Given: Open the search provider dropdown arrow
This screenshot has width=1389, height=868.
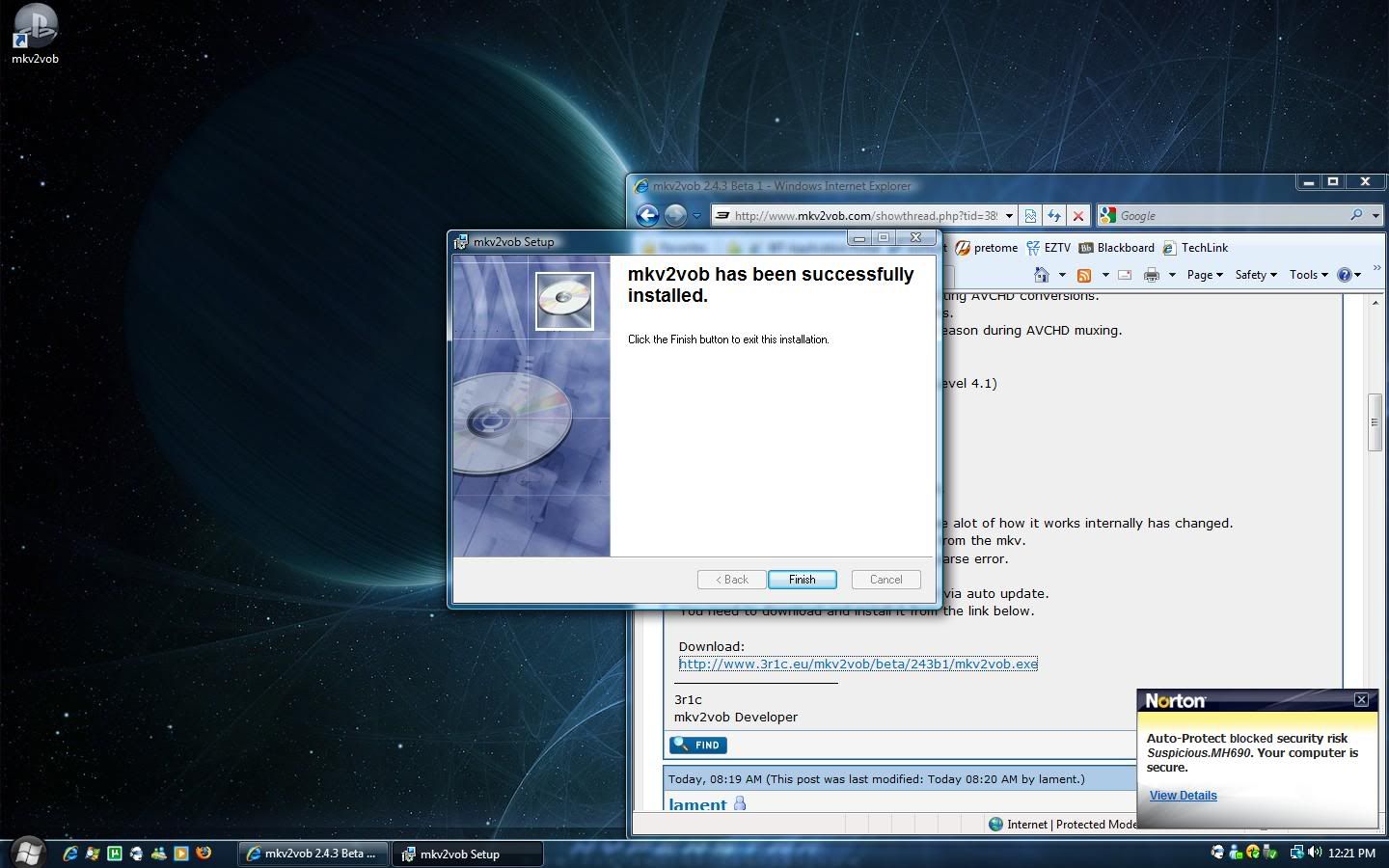Looking at the screenshot, I should pos(1375,216).
